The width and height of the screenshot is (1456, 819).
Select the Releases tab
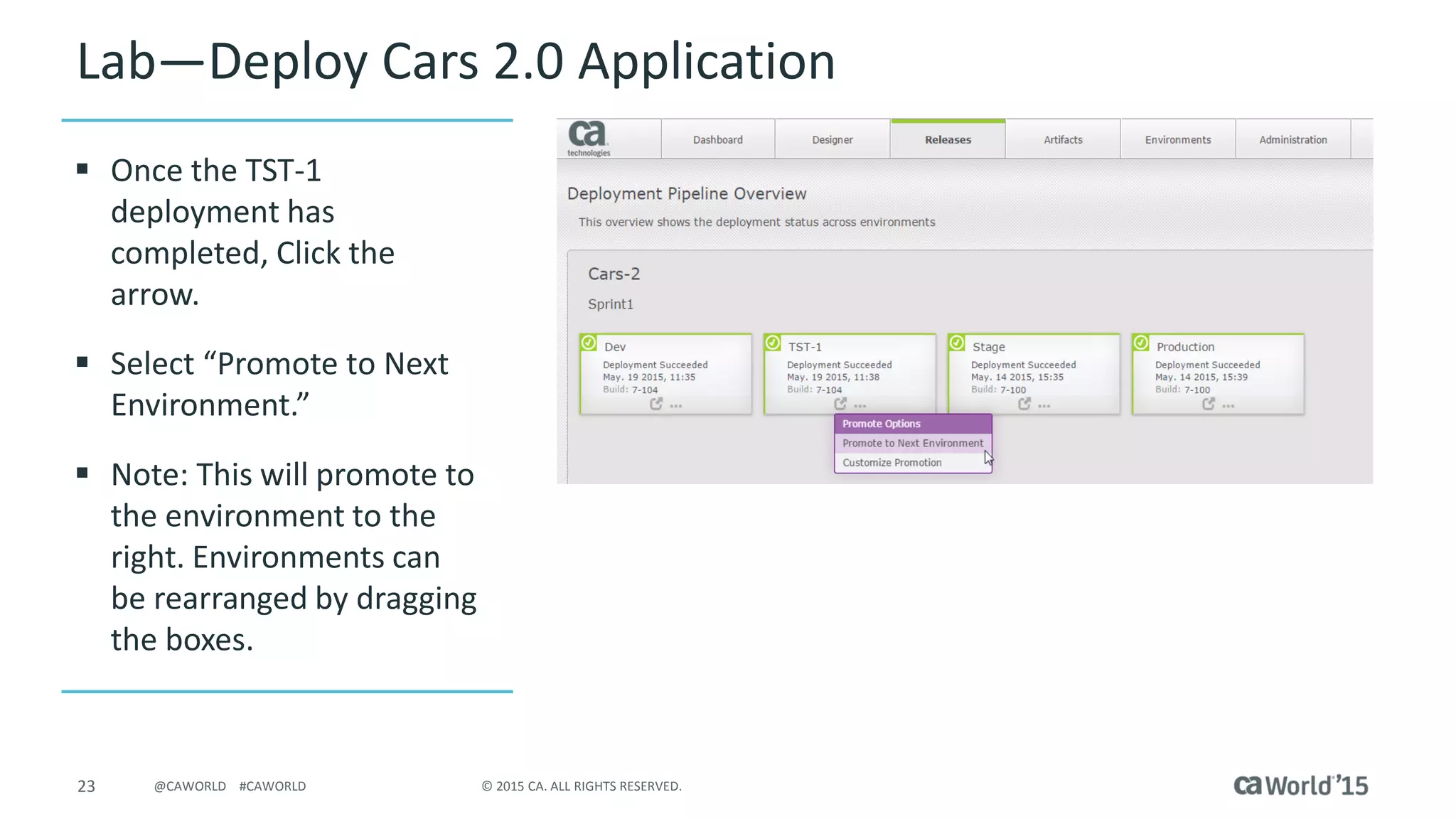point(948,139)
